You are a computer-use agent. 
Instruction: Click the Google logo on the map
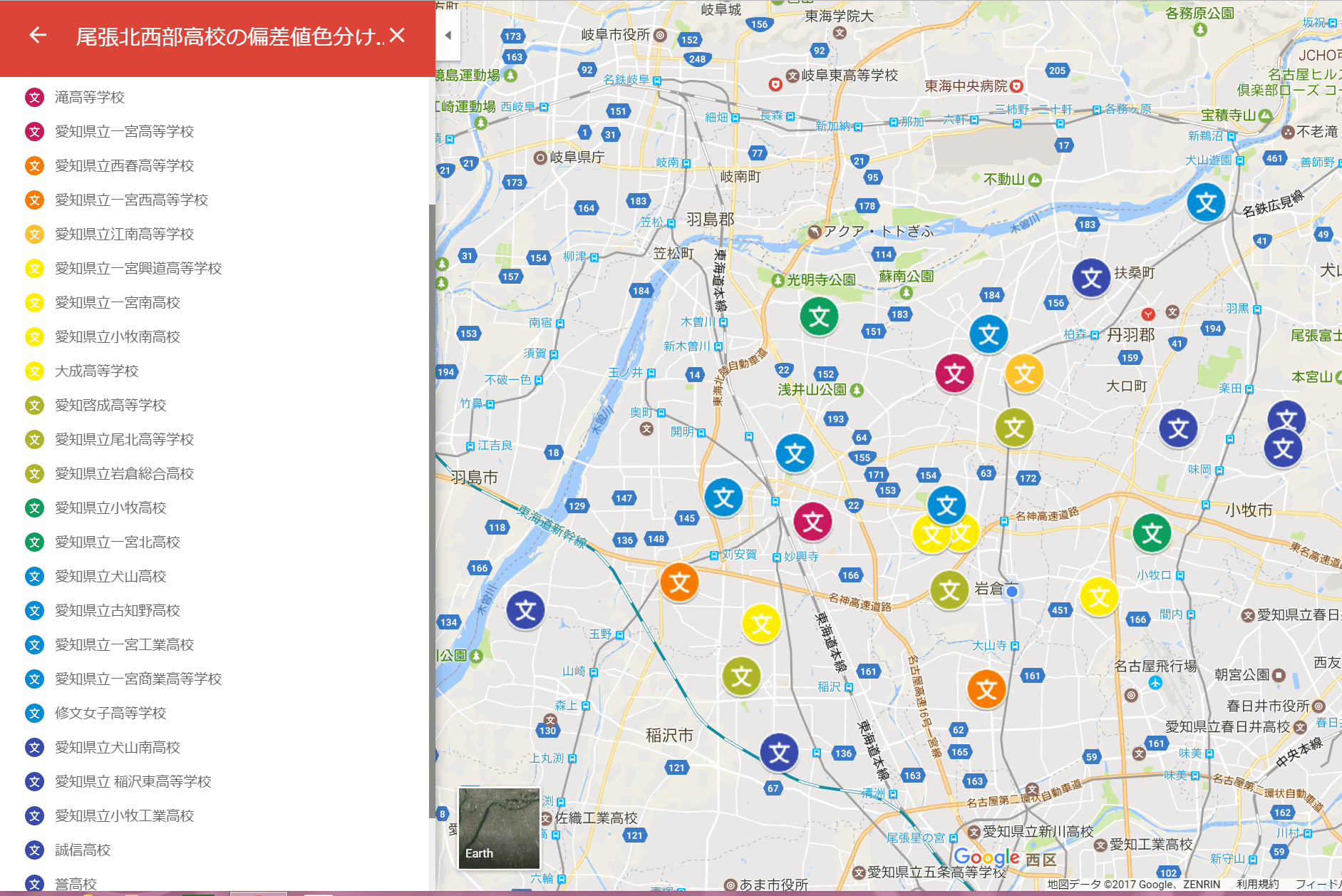pyautogui.click(x=986, y=857)
